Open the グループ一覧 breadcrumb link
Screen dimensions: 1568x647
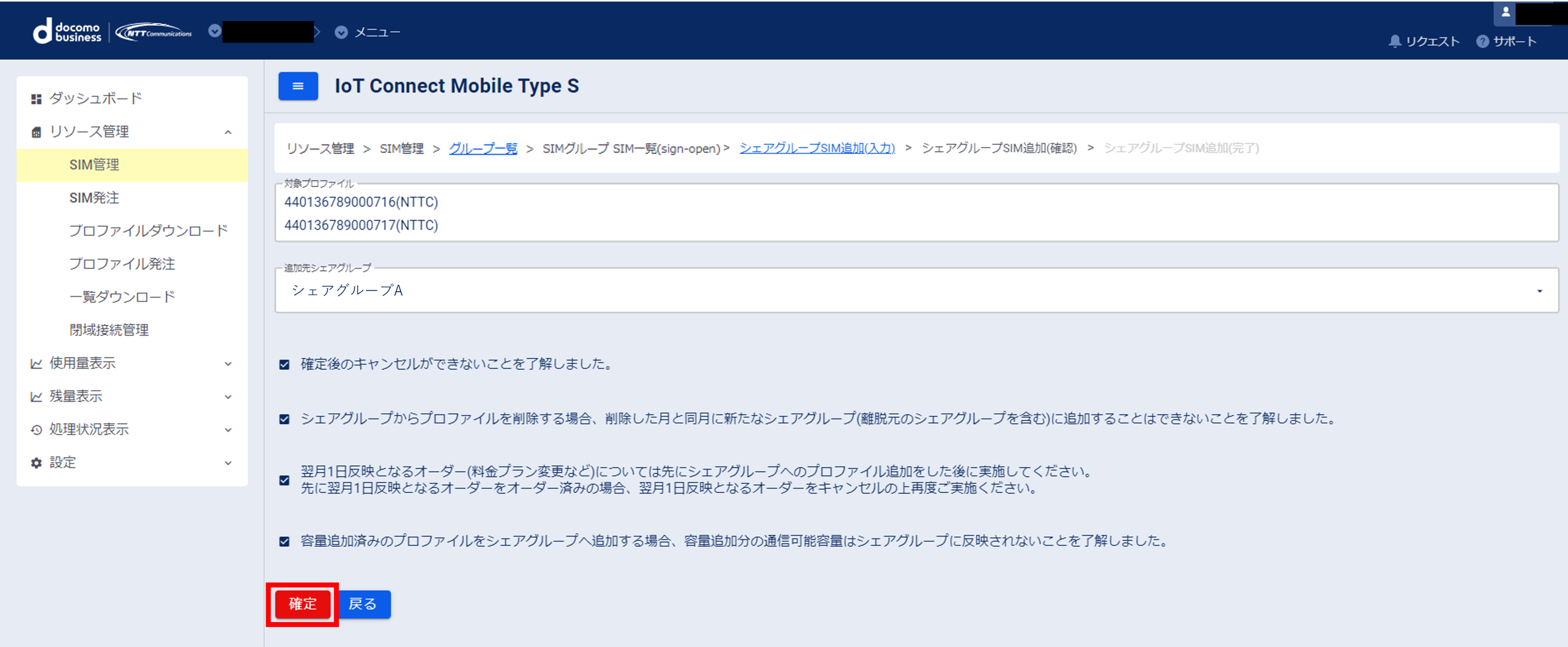(x=482, y=148)
